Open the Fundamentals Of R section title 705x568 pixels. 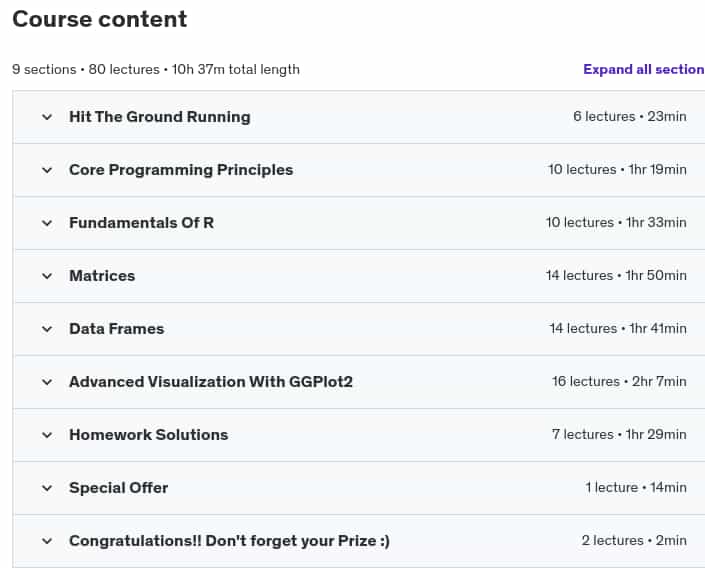click(141, 223)
